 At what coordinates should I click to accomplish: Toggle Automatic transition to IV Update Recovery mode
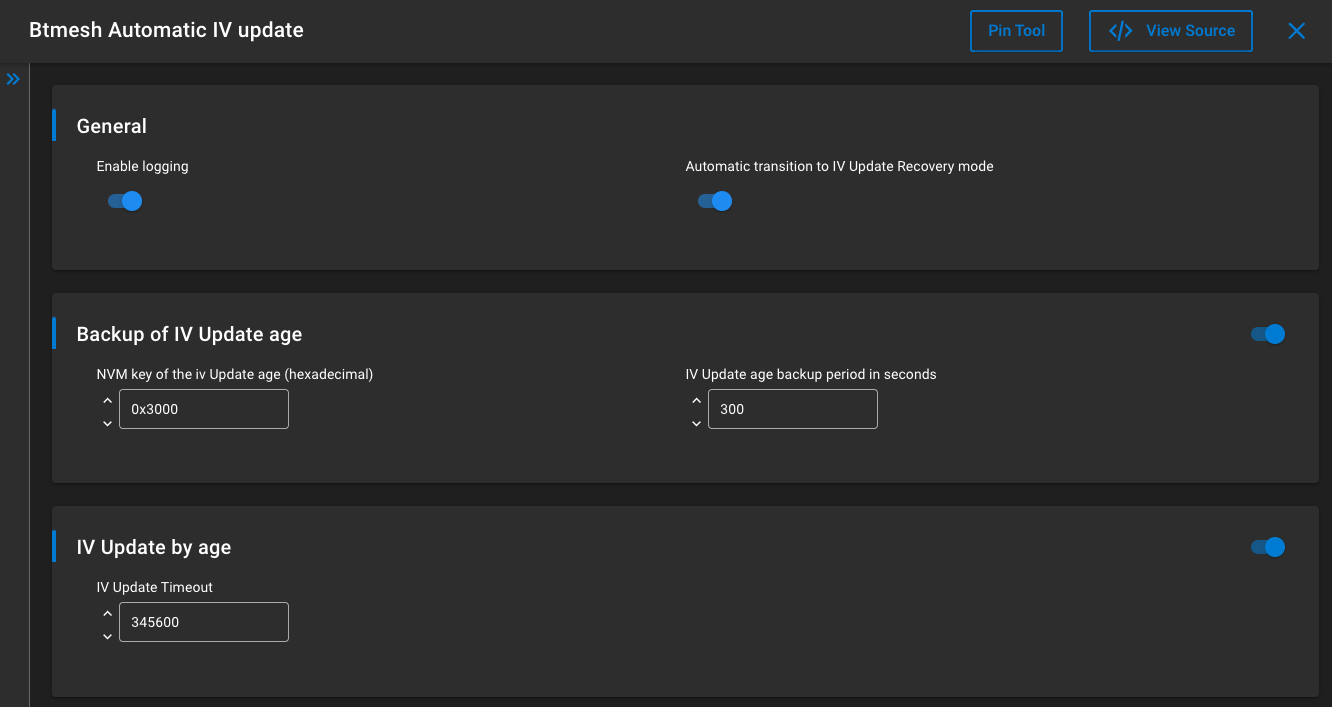(715, 201)
